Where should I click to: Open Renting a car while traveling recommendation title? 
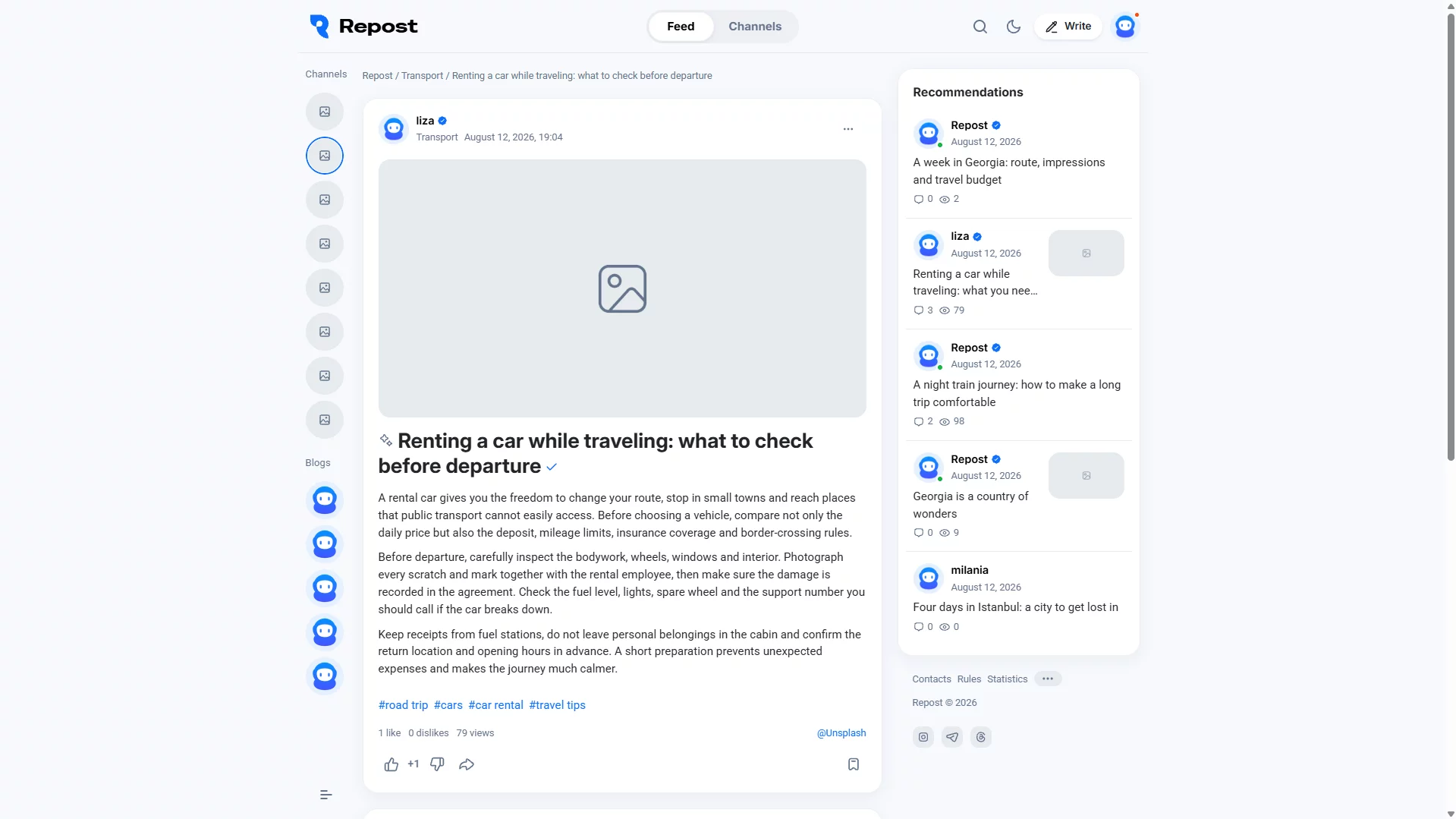point(975,282)
